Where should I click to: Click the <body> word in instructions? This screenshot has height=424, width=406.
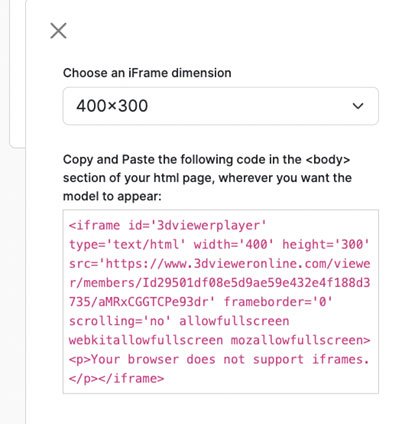pos(327,159)
